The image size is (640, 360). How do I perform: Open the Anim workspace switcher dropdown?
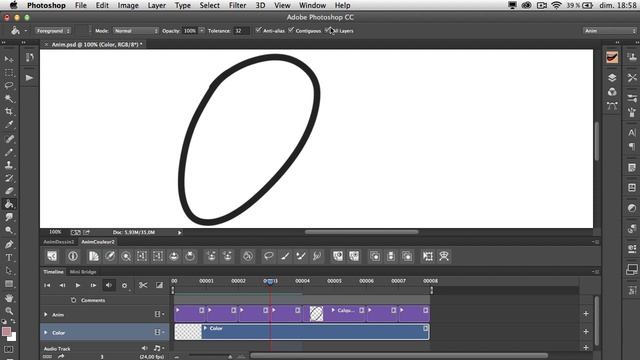[x=609, y=31]
